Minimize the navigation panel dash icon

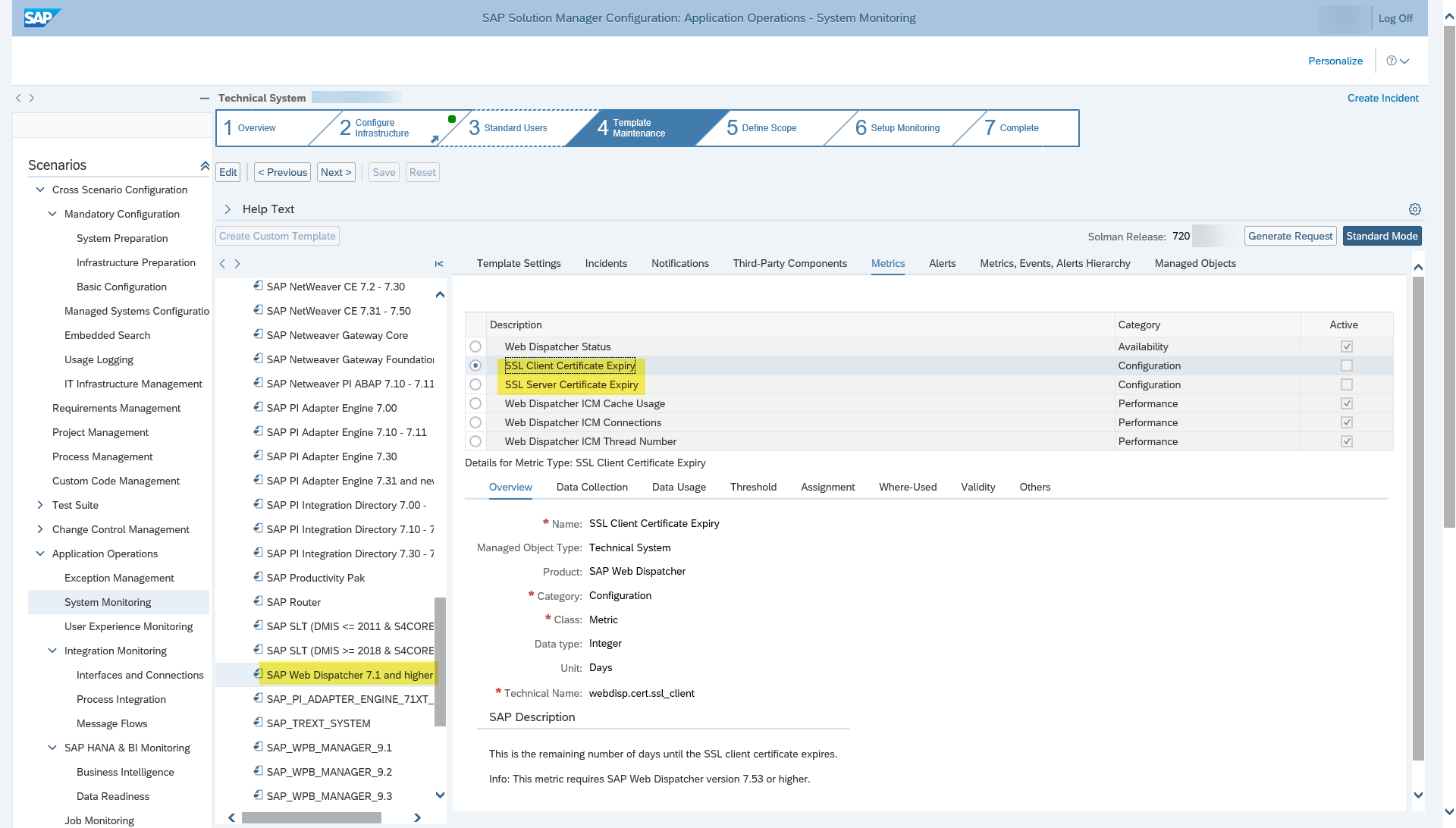pos(204,98)
